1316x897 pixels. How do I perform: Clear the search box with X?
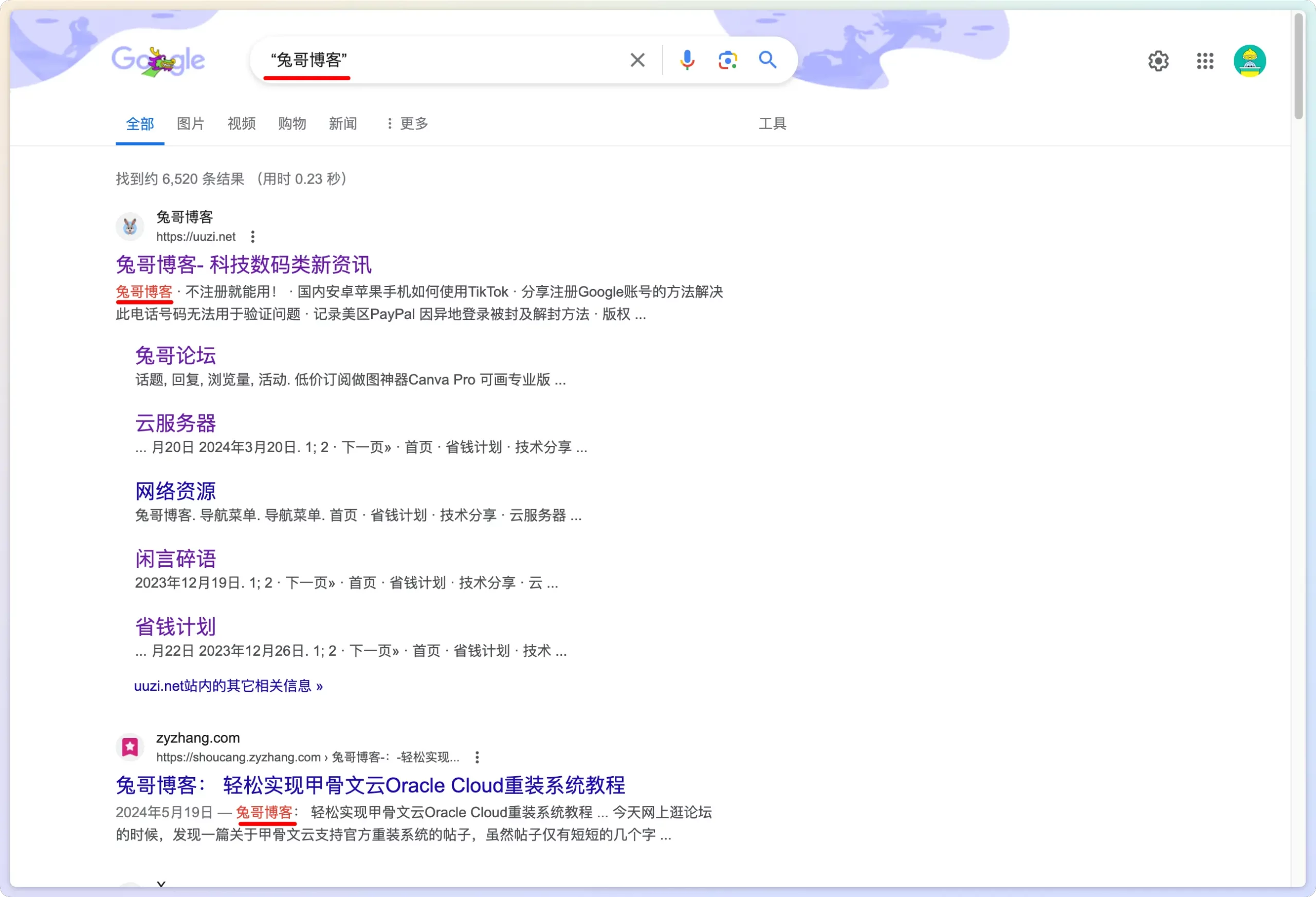tap(637, 60)
